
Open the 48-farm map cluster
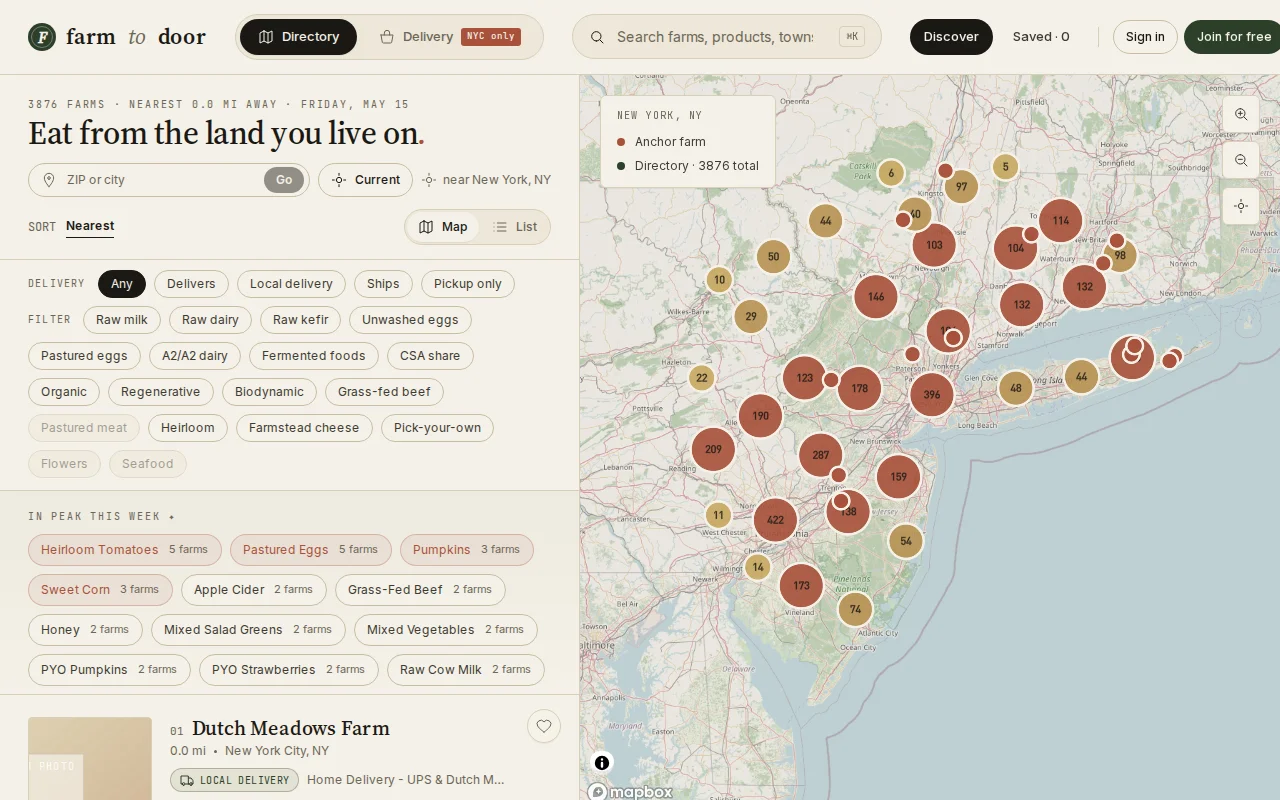[1016, 388]
